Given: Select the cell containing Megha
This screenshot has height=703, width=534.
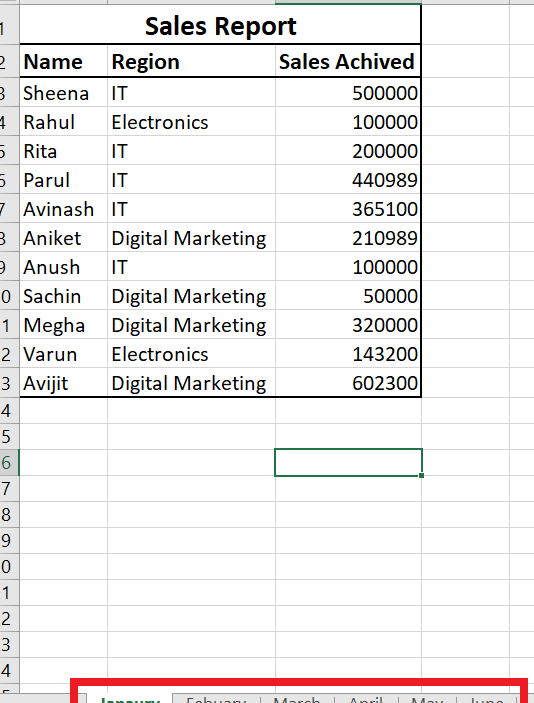Looking at the screenshot, I should coord(64,325).
